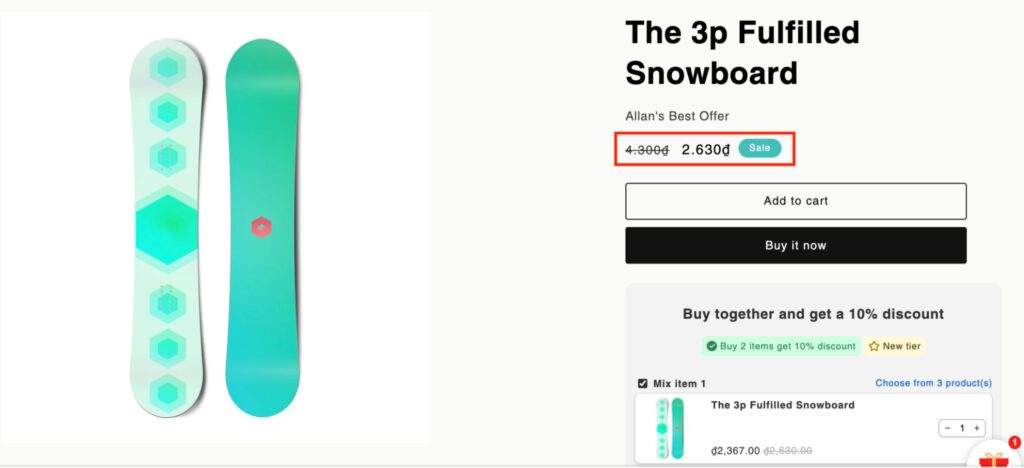Click the discounted price 2.630₫
The width and height of the screenshot is (1024, 468).
tap(706, 149)
